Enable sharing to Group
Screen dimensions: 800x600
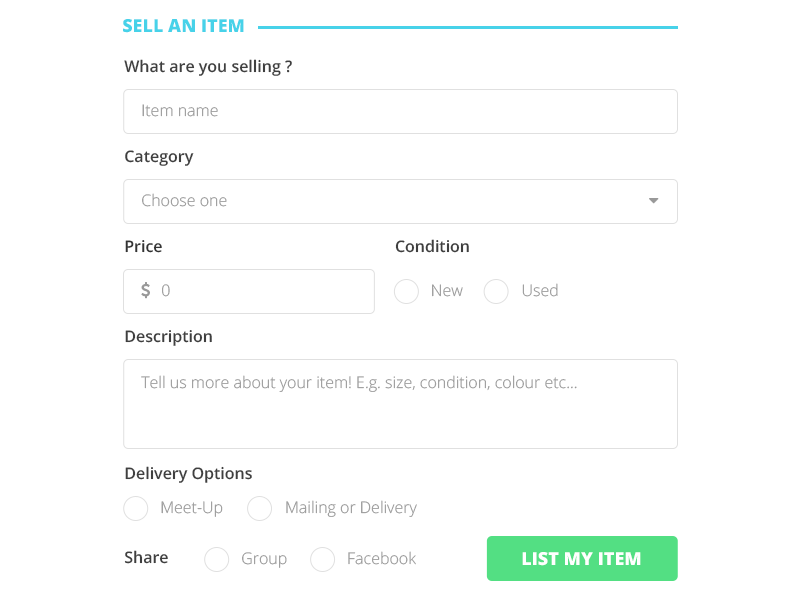pyautogui.click(x=217, y=559)
